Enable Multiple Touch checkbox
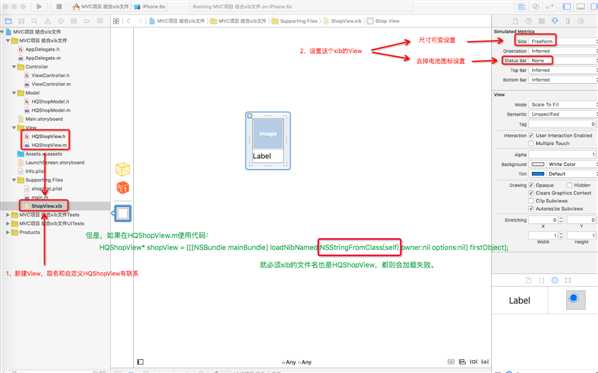This screenshot has height=373, width=598. point(531,143)
